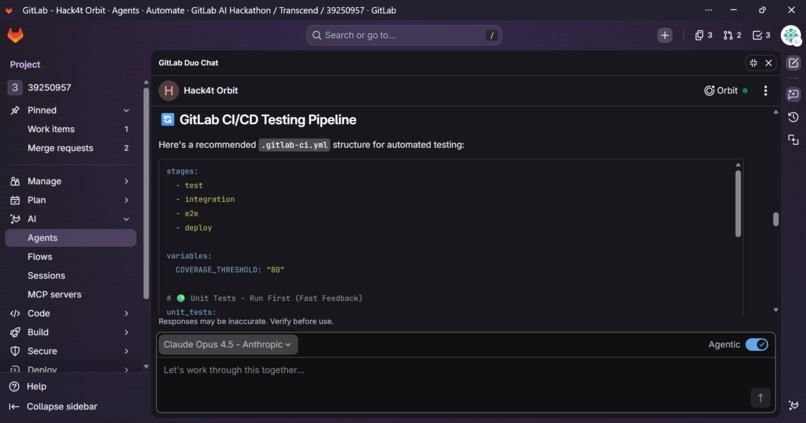Open pinned Merge requests
Viewport: 806px width, 423px height.
coord(70,148)
